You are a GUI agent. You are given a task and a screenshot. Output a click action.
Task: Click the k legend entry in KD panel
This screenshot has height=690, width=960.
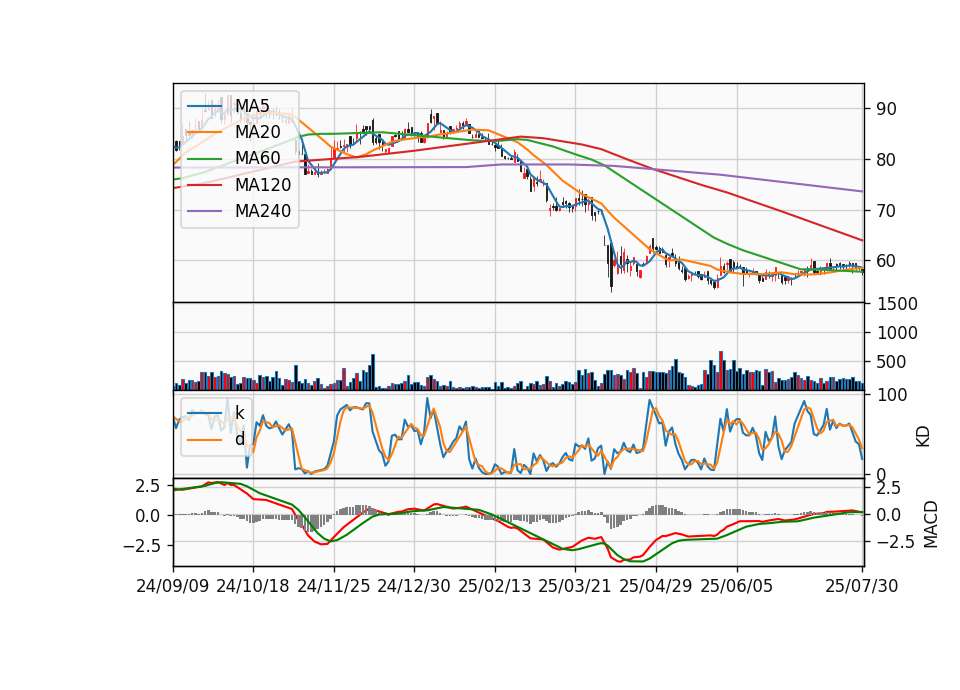pos(240,413)
